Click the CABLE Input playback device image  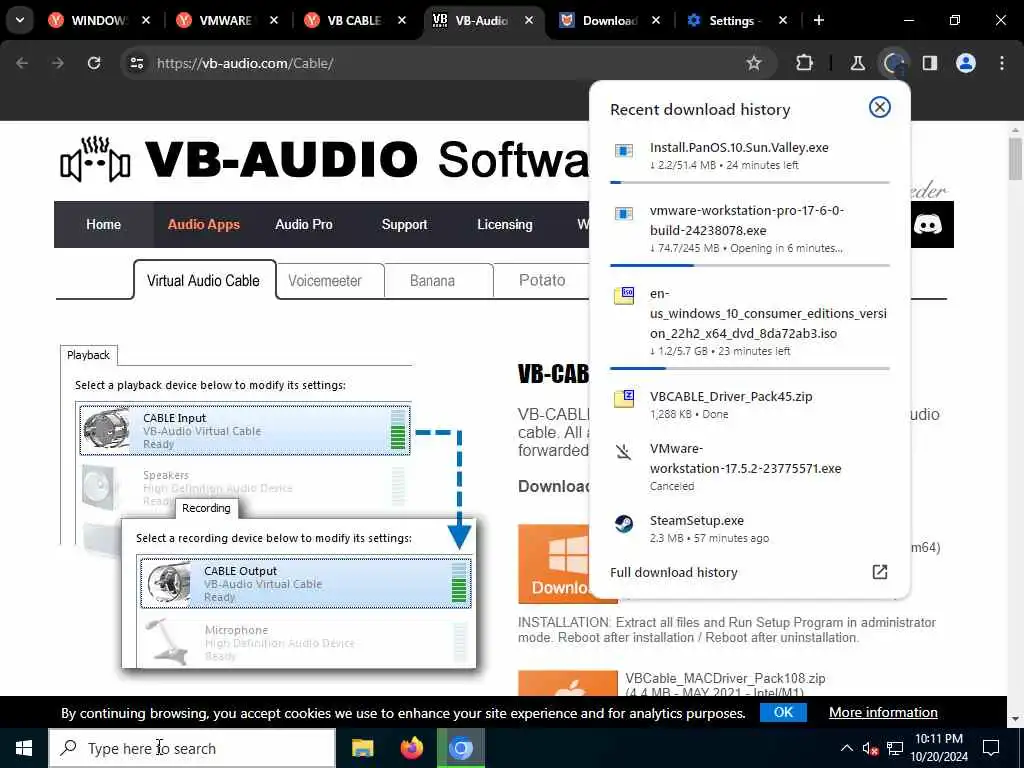click(x=106, y=430)
